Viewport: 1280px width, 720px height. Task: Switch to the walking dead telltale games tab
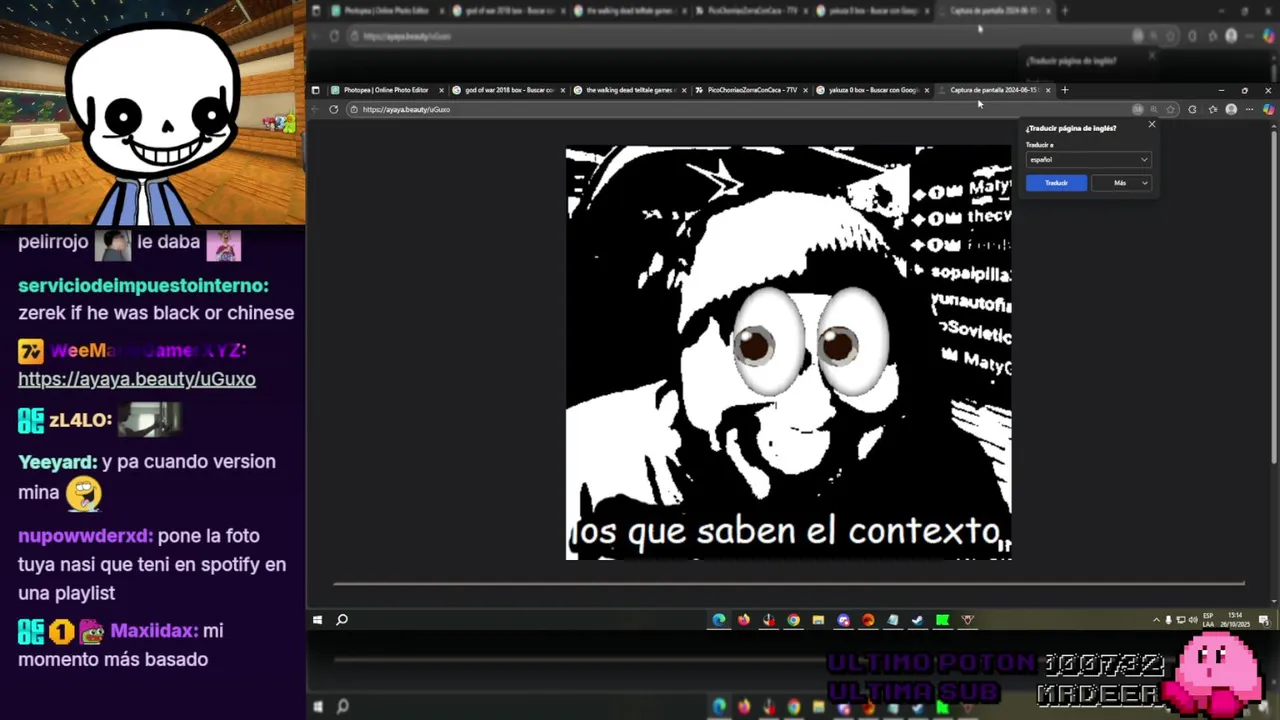point(629,90)
